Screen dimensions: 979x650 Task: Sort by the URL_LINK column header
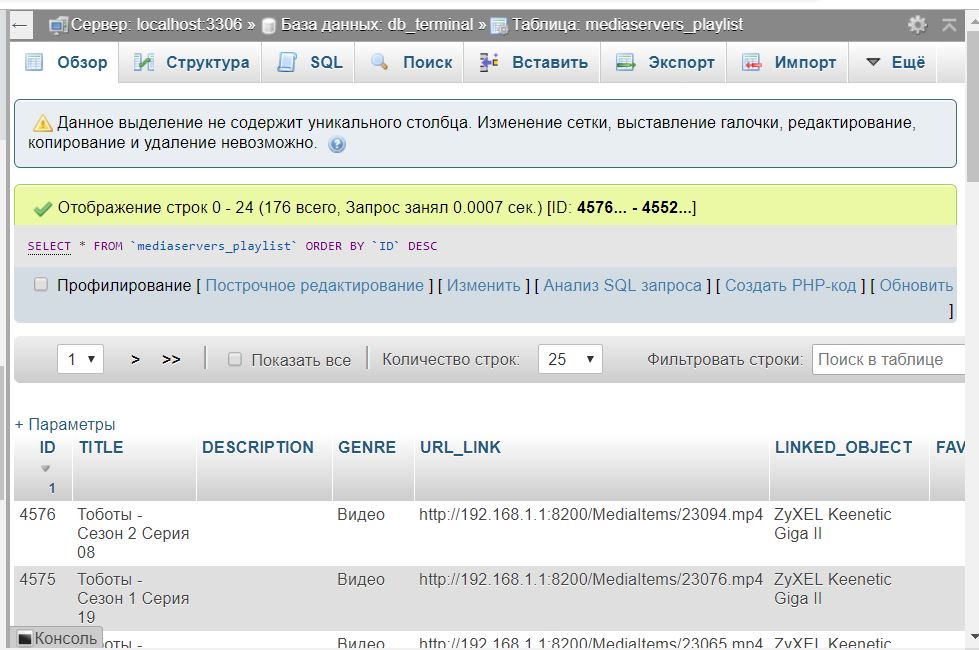[x=460, y=447]
